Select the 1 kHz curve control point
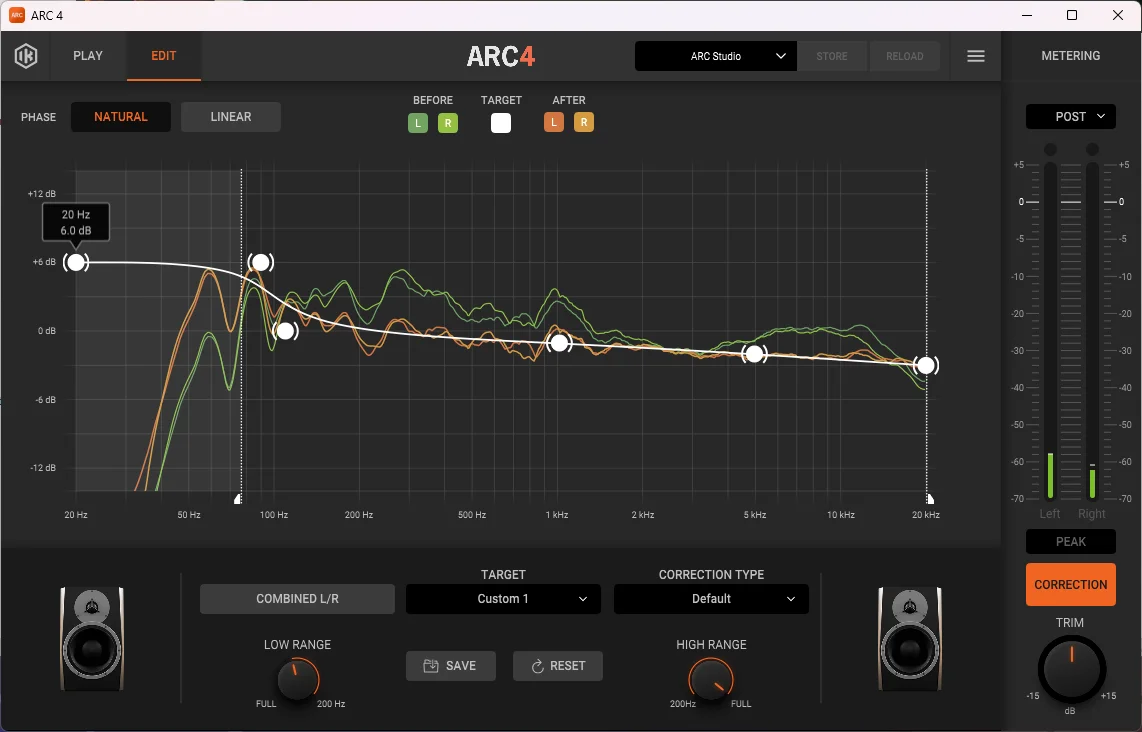This screenshot has width=1142, height=732. tap(559, 343)
